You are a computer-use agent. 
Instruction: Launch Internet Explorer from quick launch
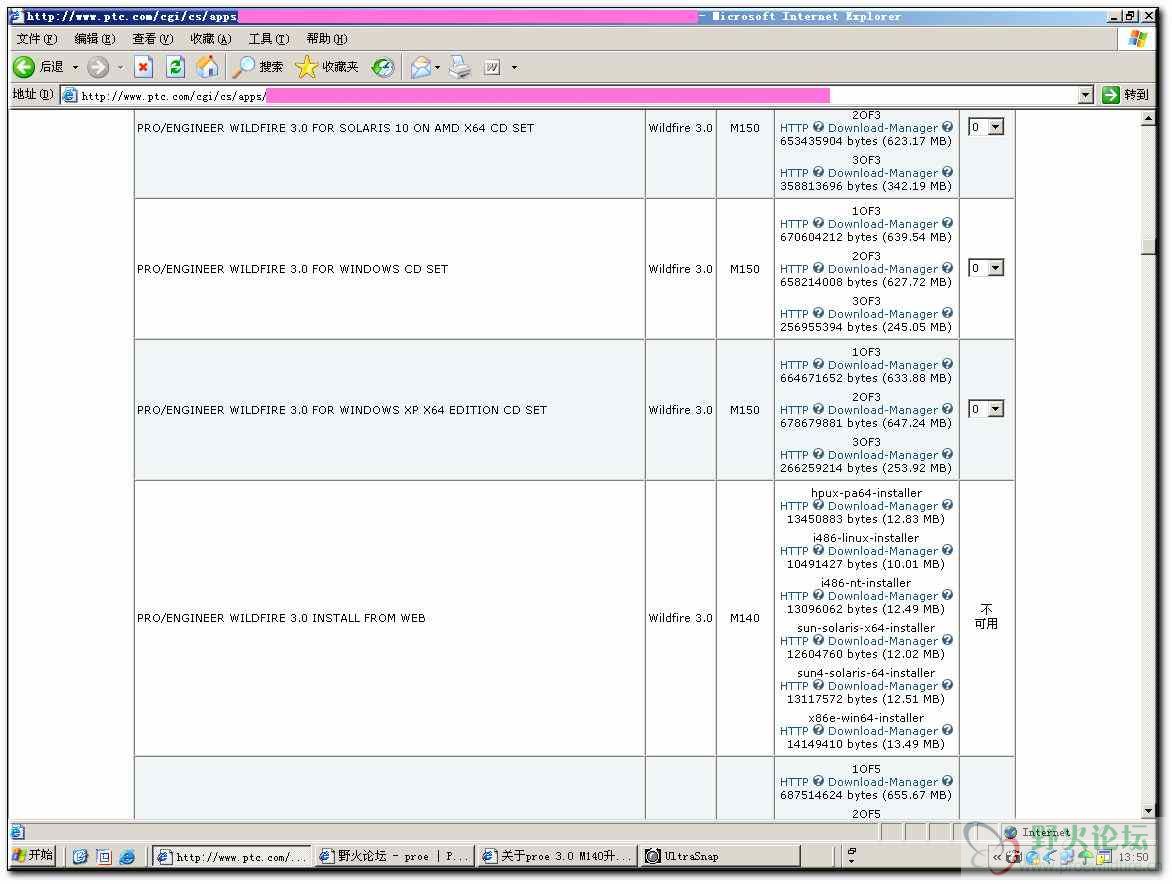click(x=127, y=858)
